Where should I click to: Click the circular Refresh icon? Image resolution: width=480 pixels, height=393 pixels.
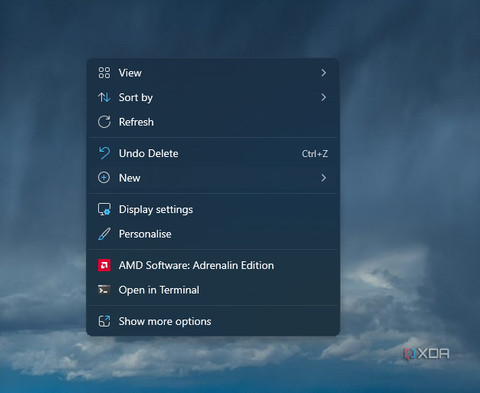(x=104, y=122)
